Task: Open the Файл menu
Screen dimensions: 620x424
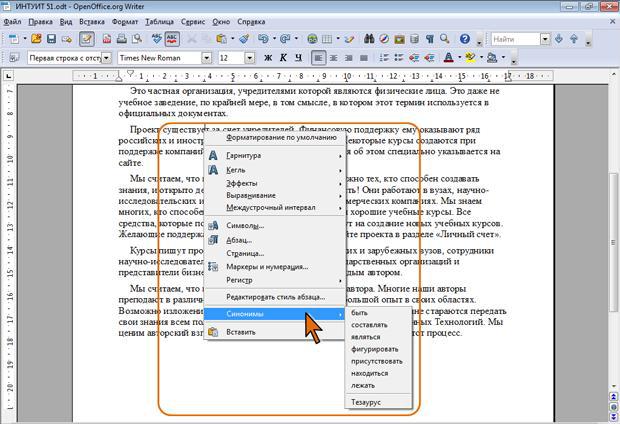Action: tap(12, 22)
